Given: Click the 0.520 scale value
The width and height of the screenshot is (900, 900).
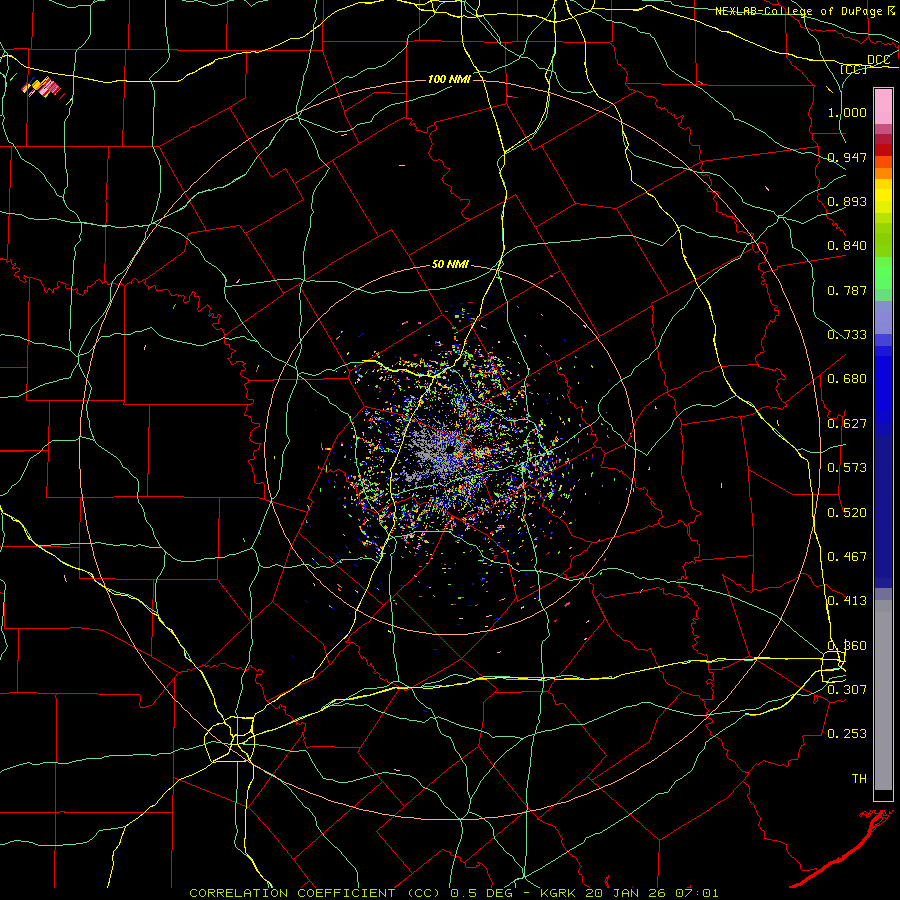Looking at the screenshot, I should point(847,513).
